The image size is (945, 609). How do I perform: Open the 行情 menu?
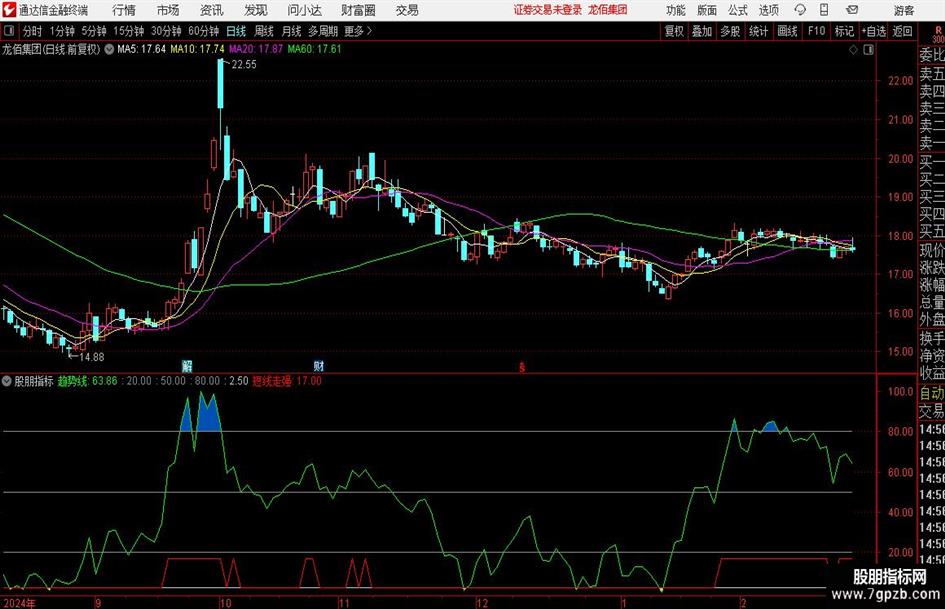[x=124, y=10]
